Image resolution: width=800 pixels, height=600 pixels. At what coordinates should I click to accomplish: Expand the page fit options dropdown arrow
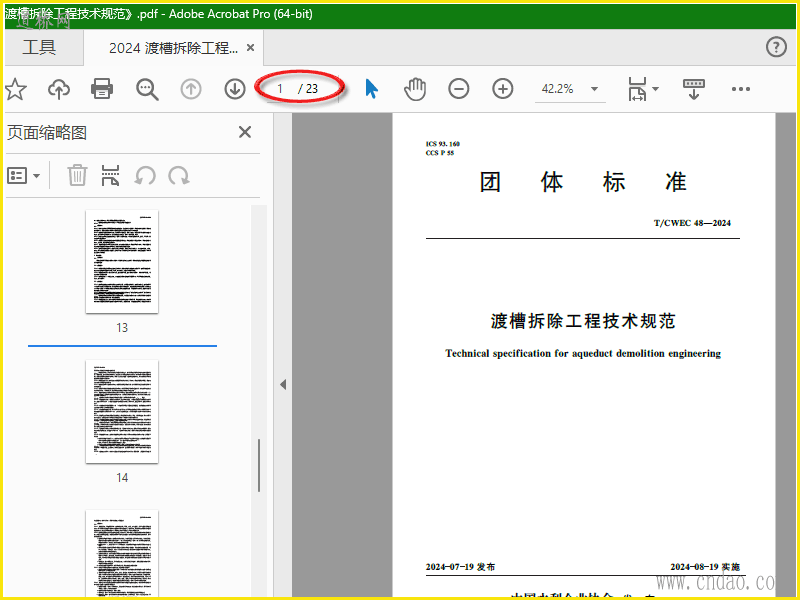656,89
